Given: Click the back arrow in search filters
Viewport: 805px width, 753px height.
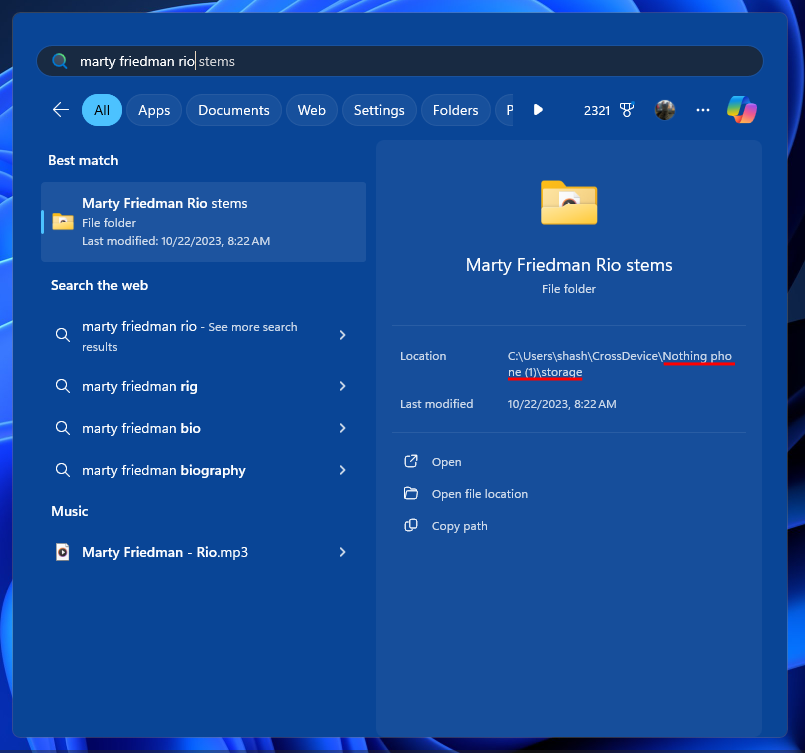Looking at the screenshot, I should [60, 110].
